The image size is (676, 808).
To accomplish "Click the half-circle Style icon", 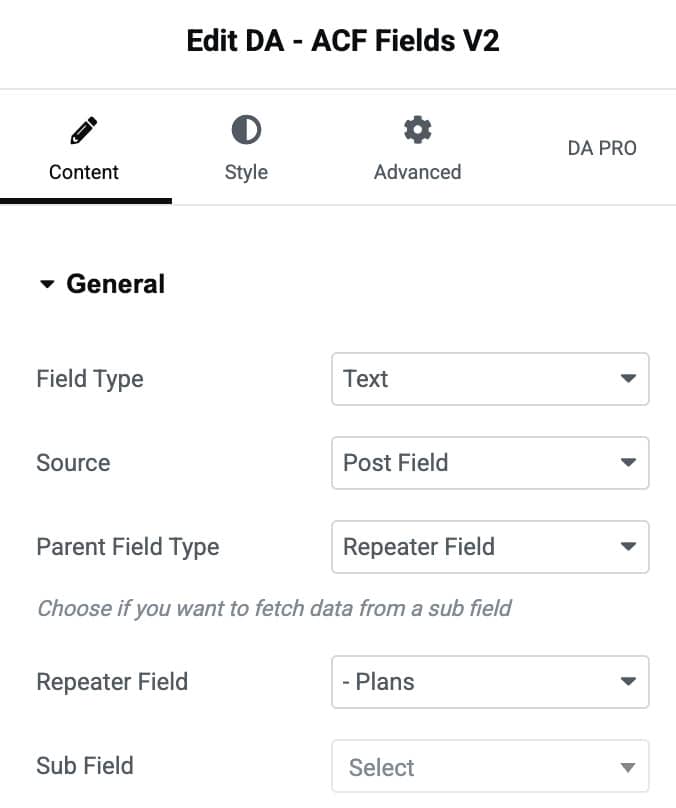I will click(x=246, y=130).
